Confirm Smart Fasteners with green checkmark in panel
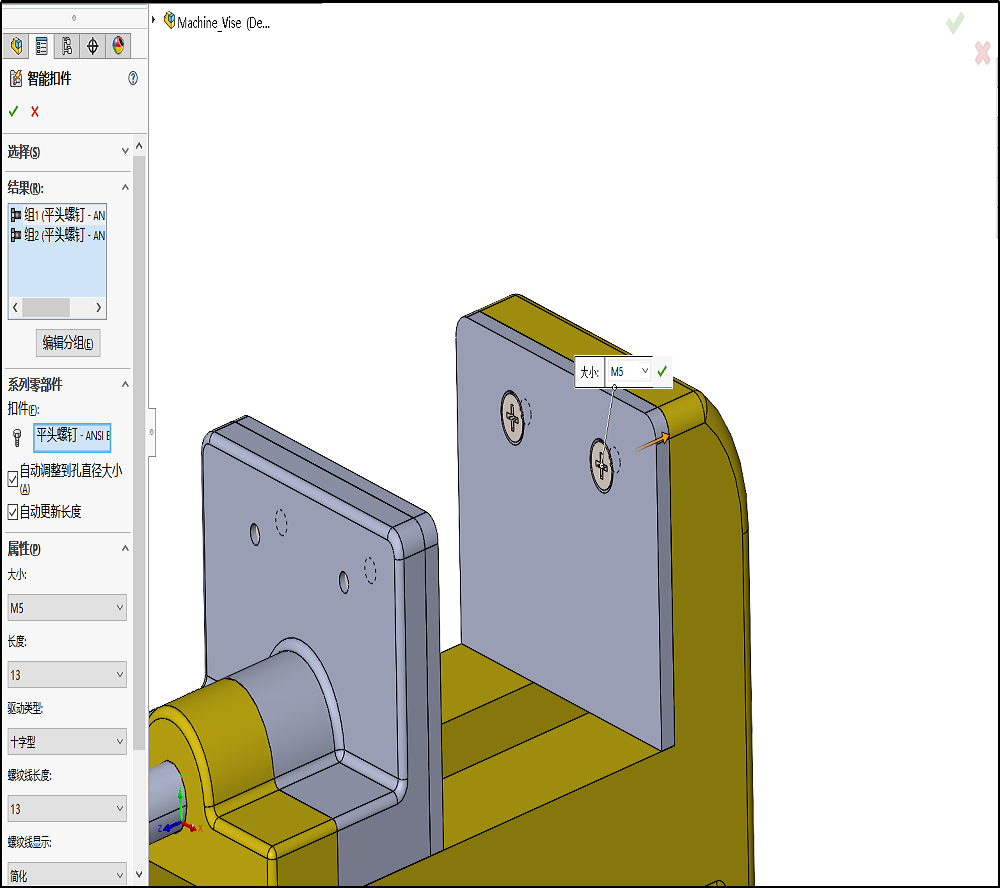Image resolution: width=1000 pixels, height=888 pixels. coord(14,111)
